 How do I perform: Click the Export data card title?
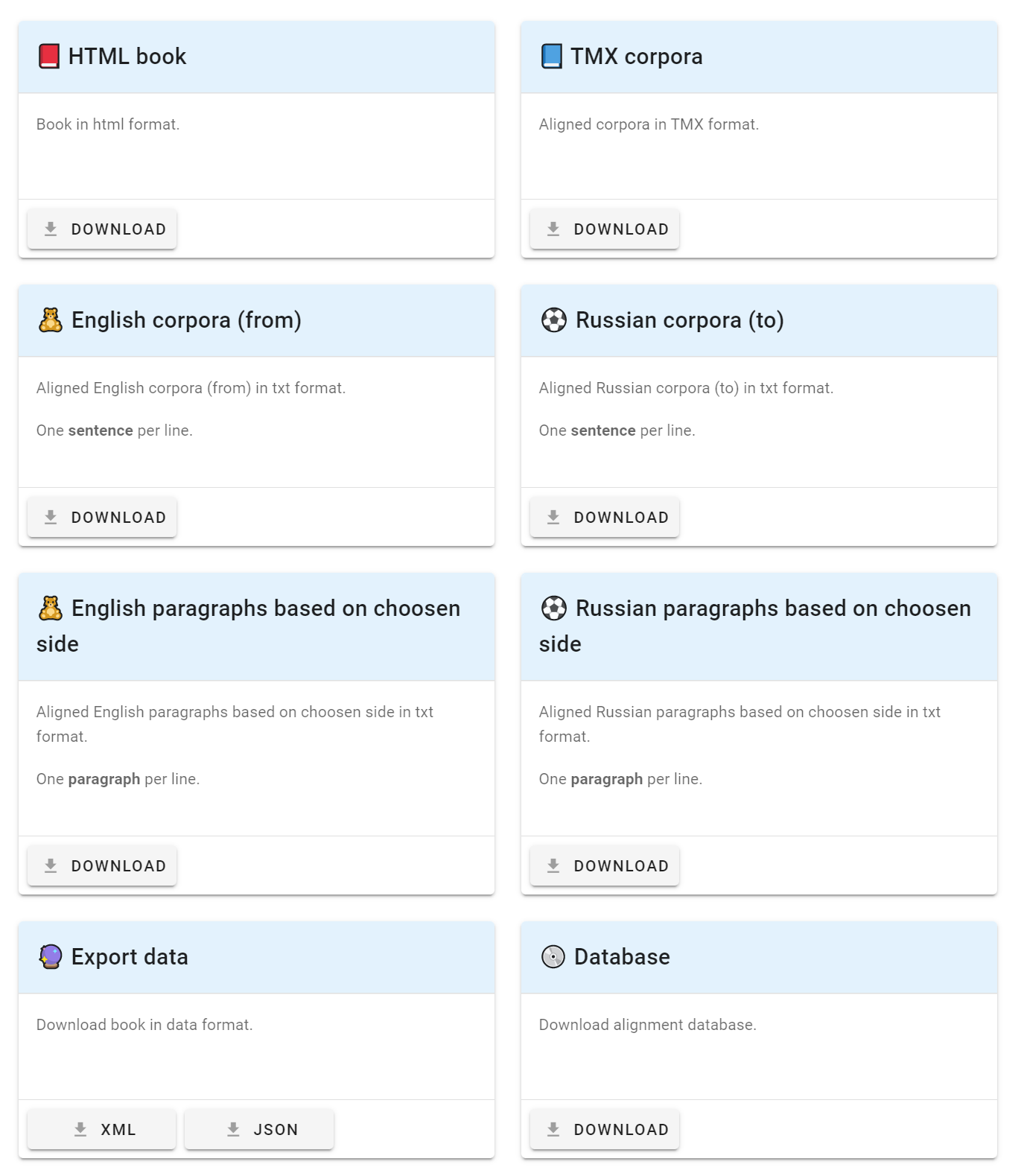coord(130,957)
